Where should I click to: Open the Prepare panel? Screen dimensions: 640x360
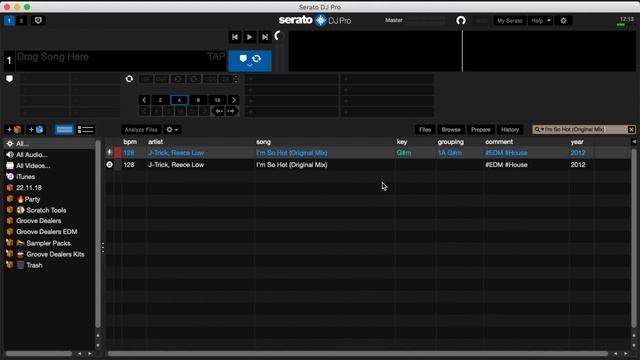(x=480, y=130)
